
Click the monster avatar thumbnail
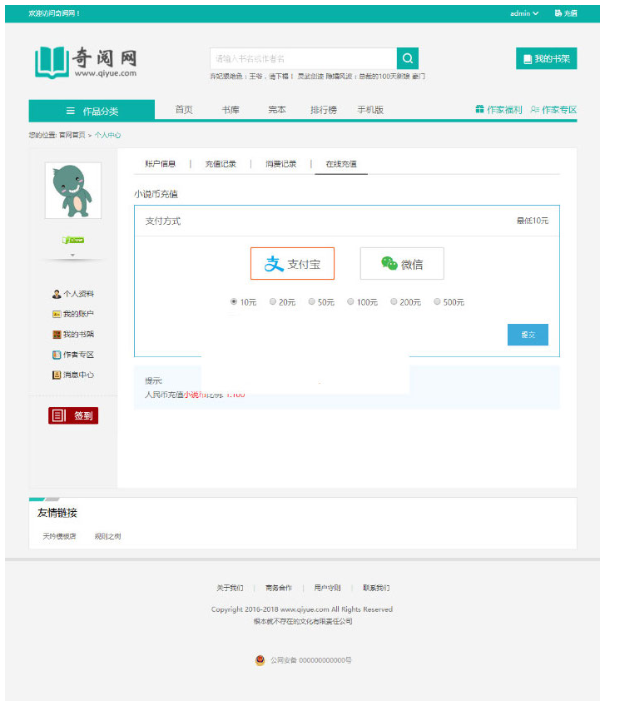pos(73,190)
